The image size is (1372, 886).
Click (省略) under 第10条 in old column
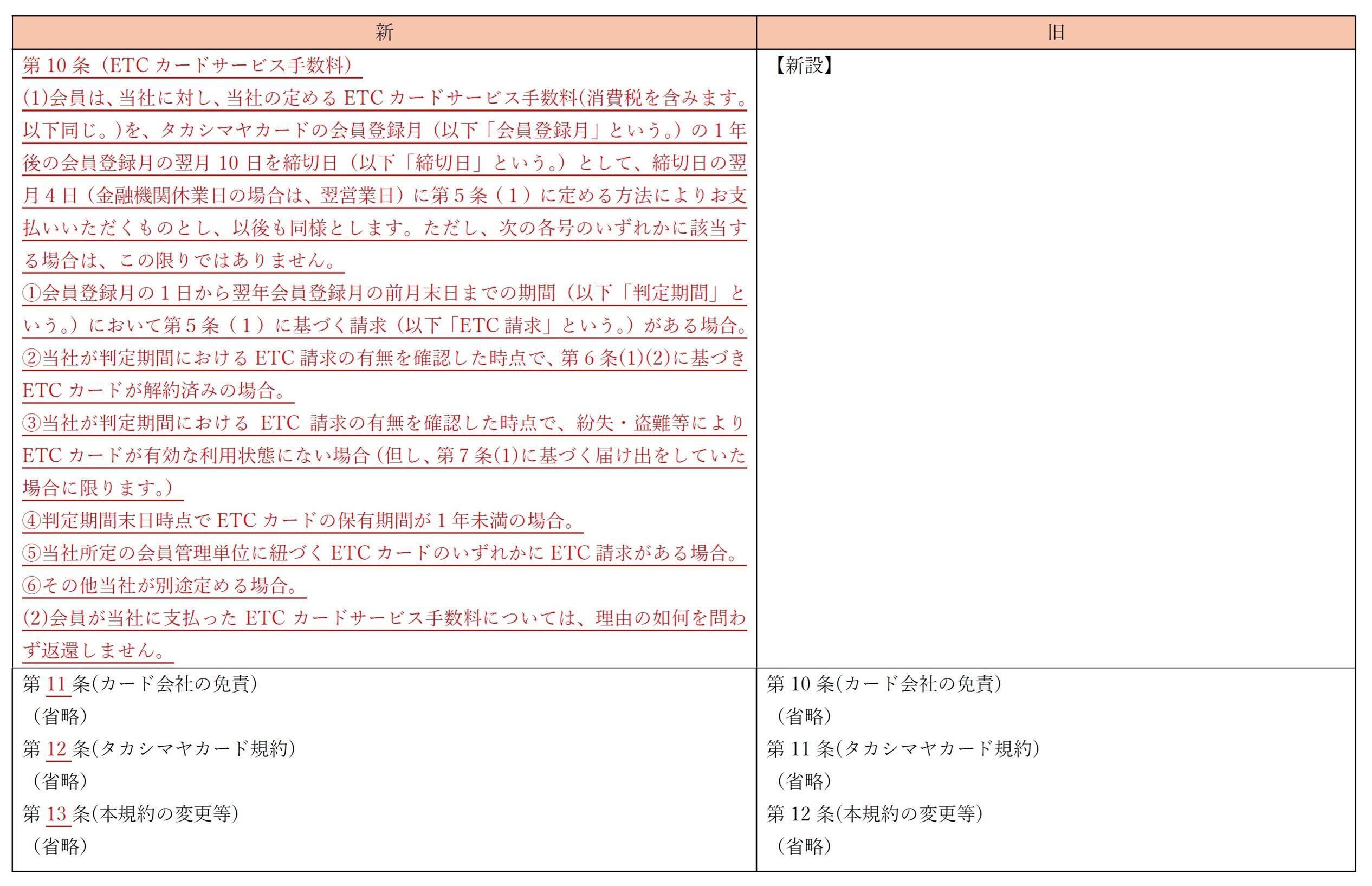pyautogui.click(x=804, y=716)
